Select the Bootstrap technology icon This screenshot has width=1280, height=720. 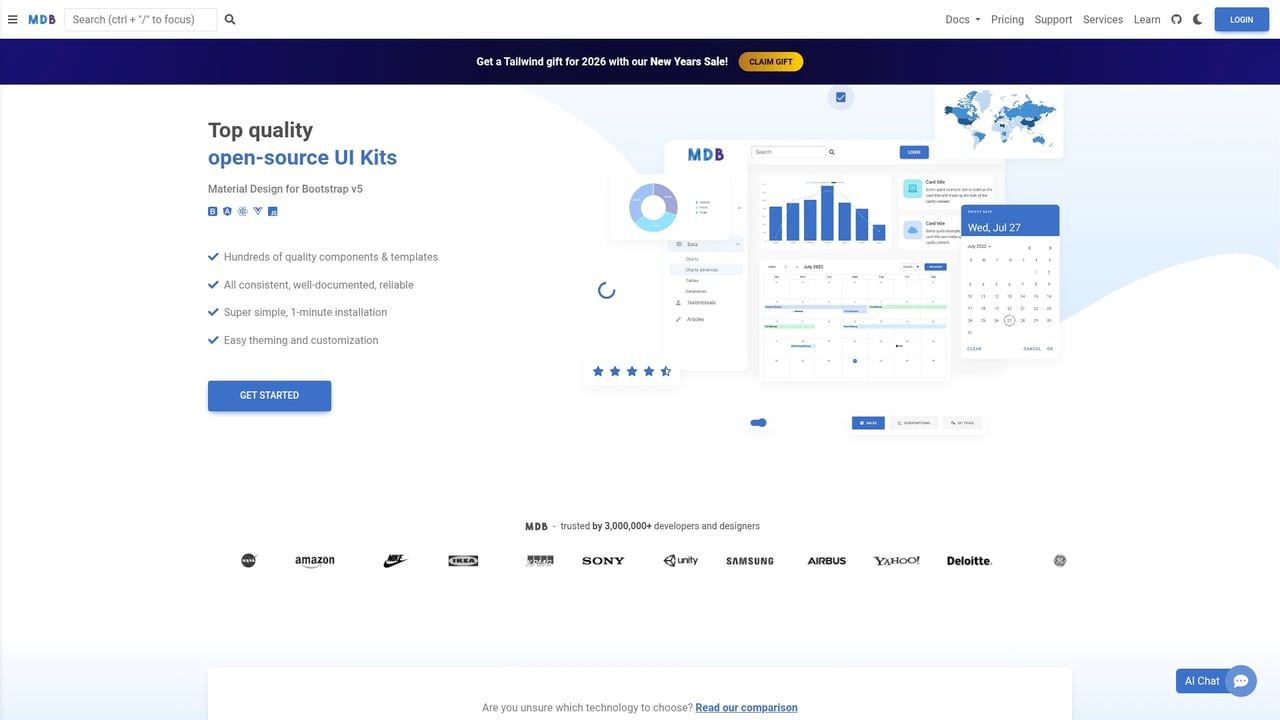tap(212, 211)
